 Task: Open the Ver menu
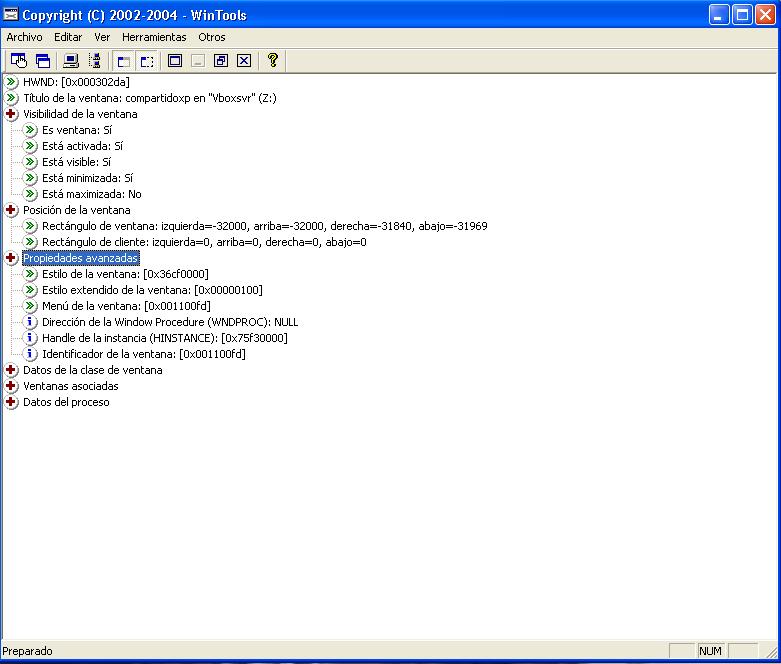click(x=102, y=37)
